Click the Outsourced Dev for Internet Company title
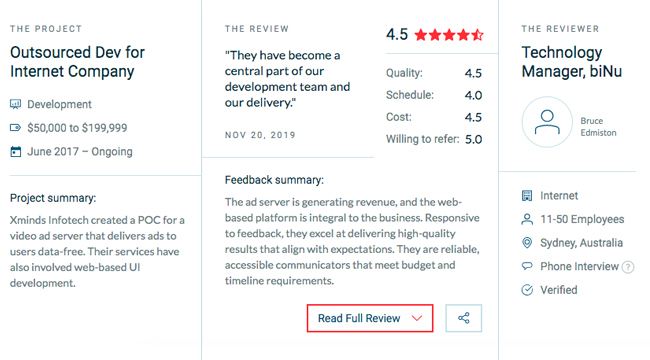650x360 pixels. click(78, 62)
